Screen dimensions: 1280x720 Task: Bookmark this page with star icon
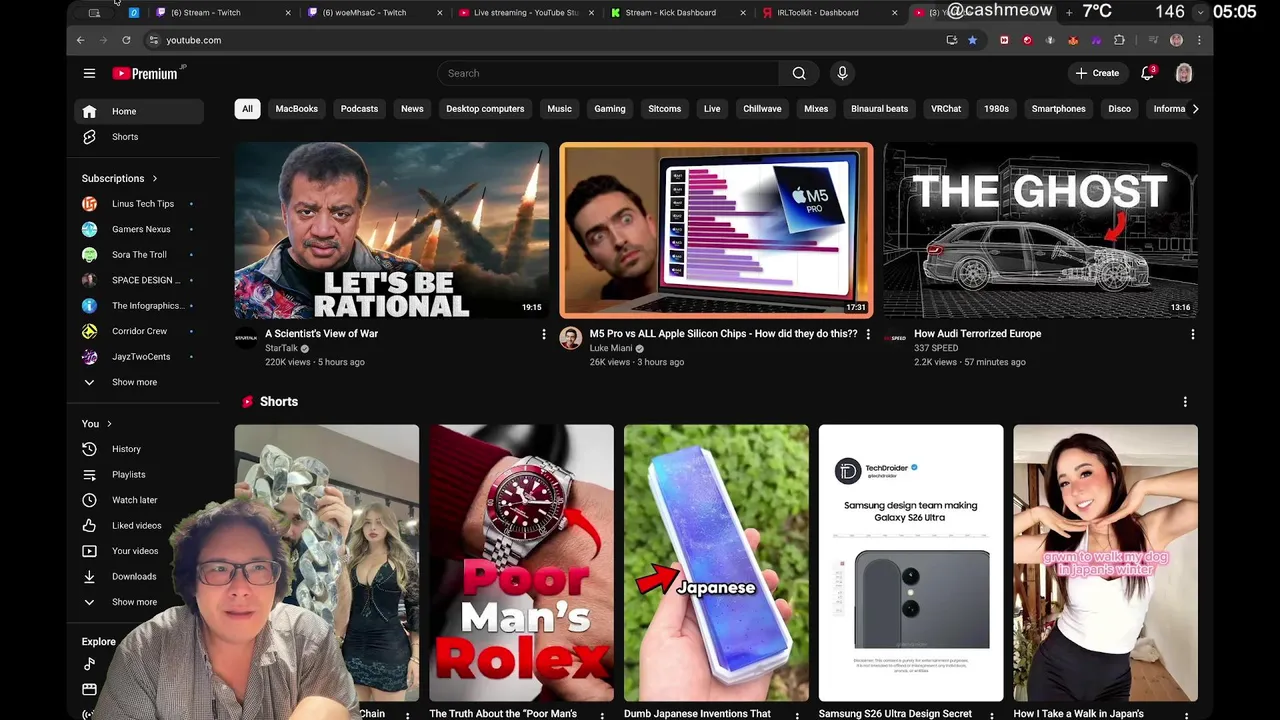tap(972, 40)
